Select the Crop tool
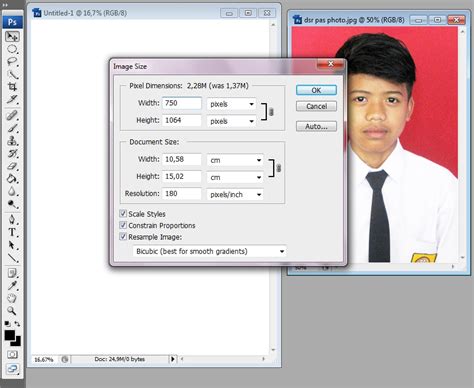 [12, 87]
